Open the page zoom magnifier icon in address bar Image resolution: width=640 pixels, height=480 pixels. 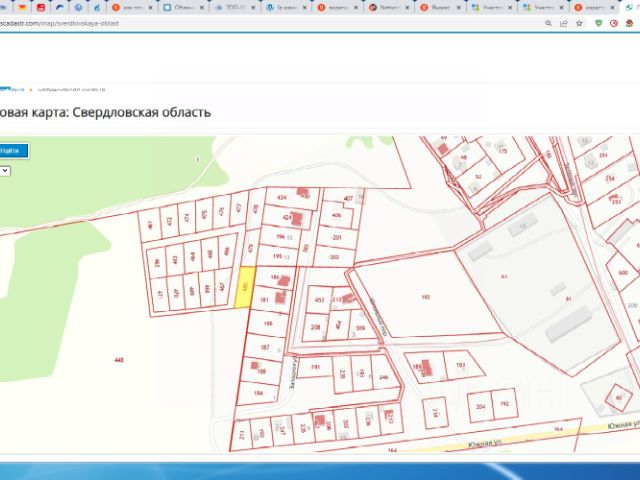coord(548,23)
